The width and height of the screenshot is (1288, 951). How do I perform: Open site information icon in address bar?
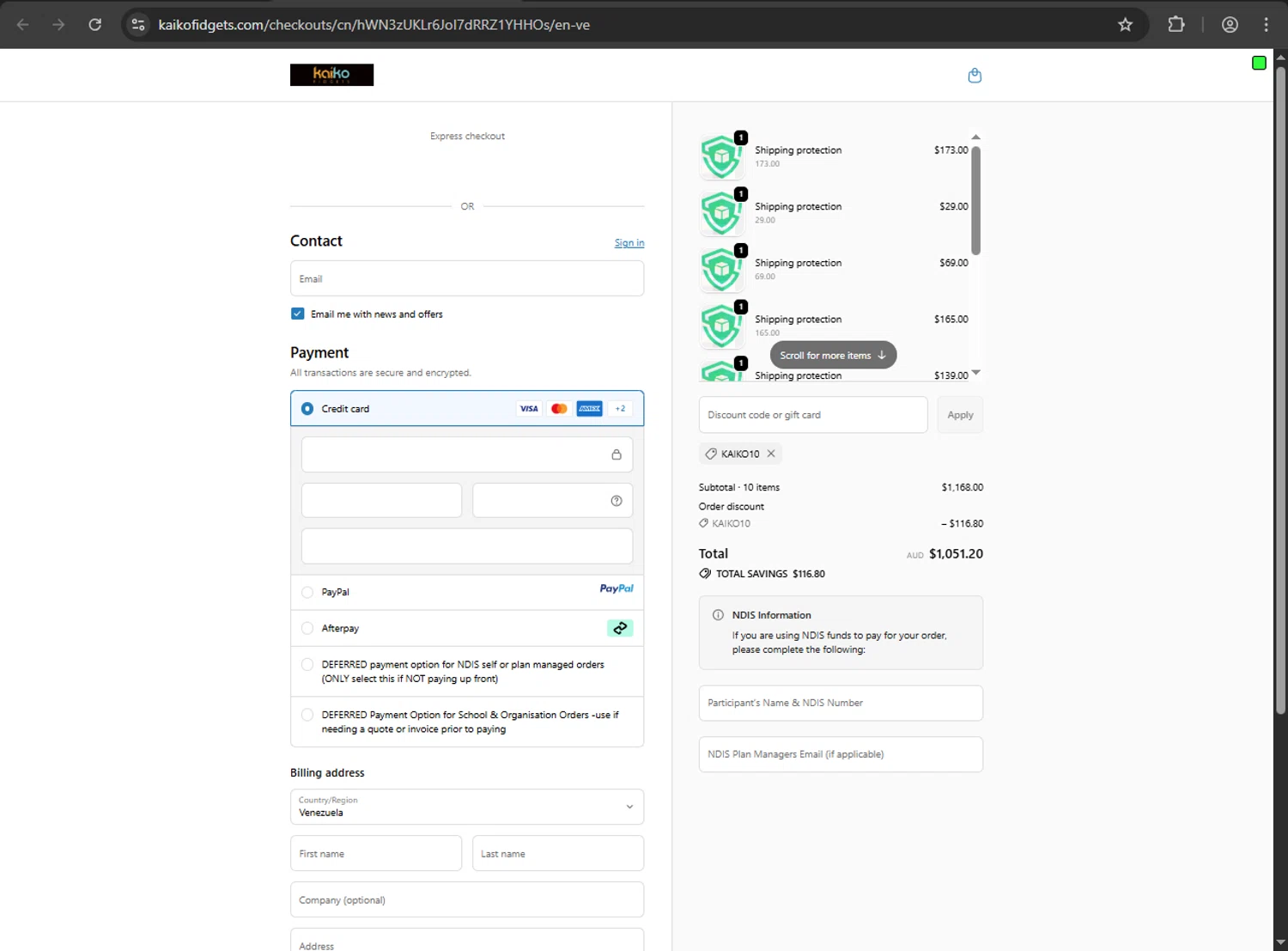pyautogui.click(x=138, y=25)
